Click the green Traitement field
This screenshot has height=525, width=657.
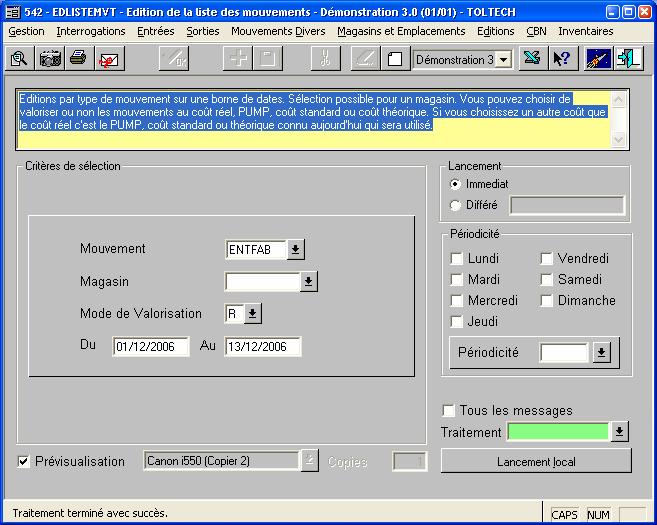(x=558, y=432)
